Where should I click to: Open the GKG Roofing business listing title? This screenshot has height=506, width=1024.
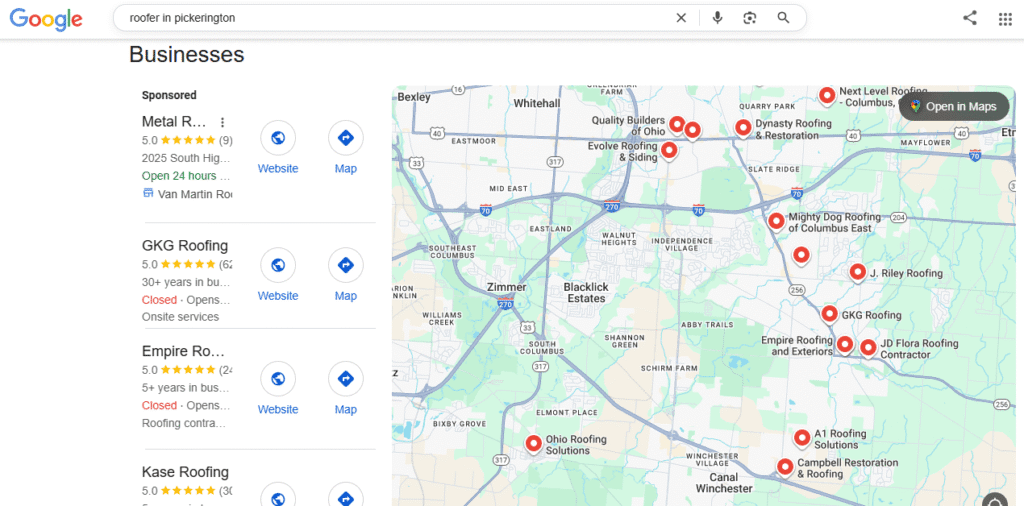[x=185, y=246]
